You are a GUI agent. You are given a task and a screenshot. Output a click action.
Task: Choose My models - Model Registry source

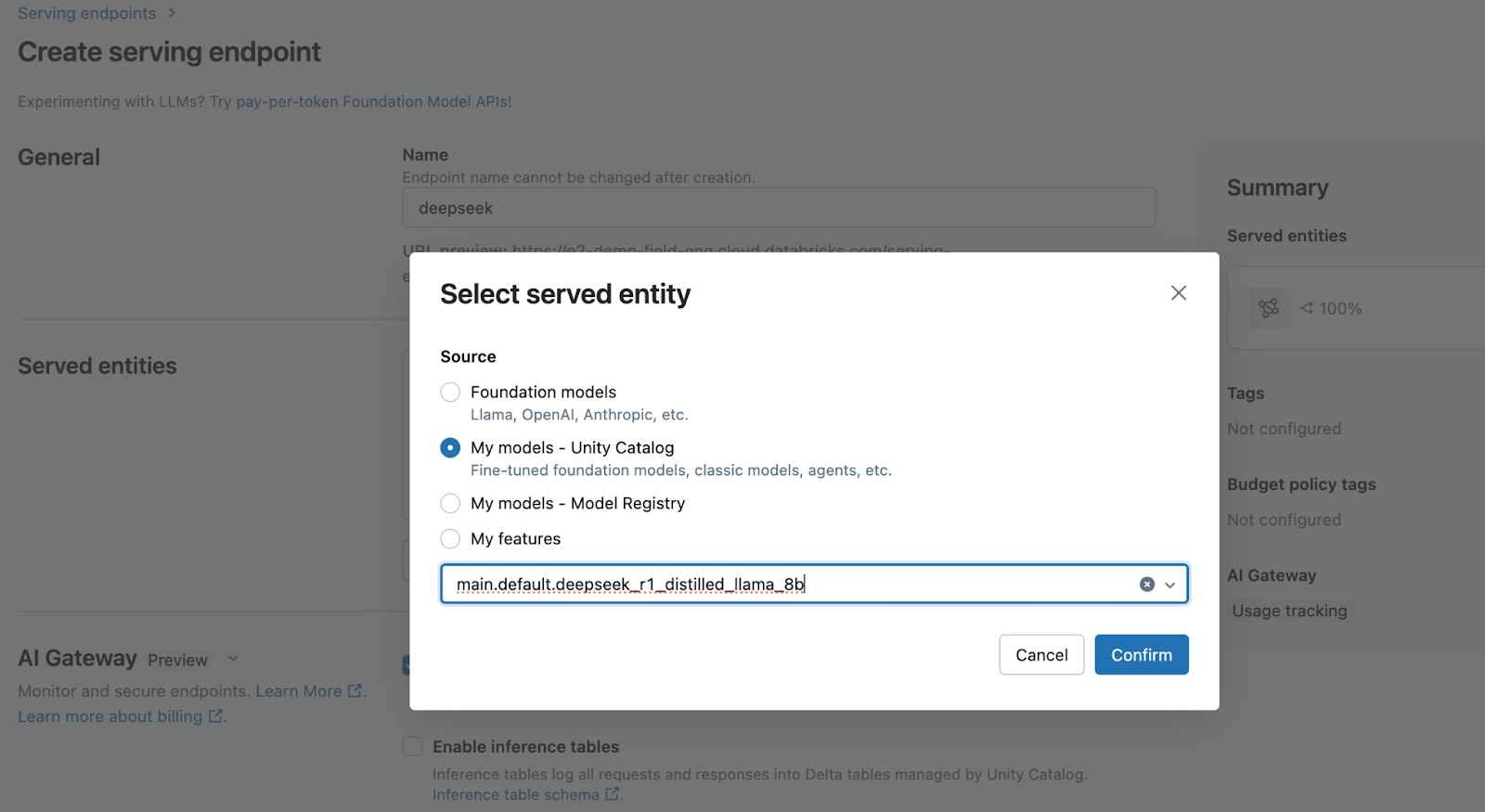[450, 504]
